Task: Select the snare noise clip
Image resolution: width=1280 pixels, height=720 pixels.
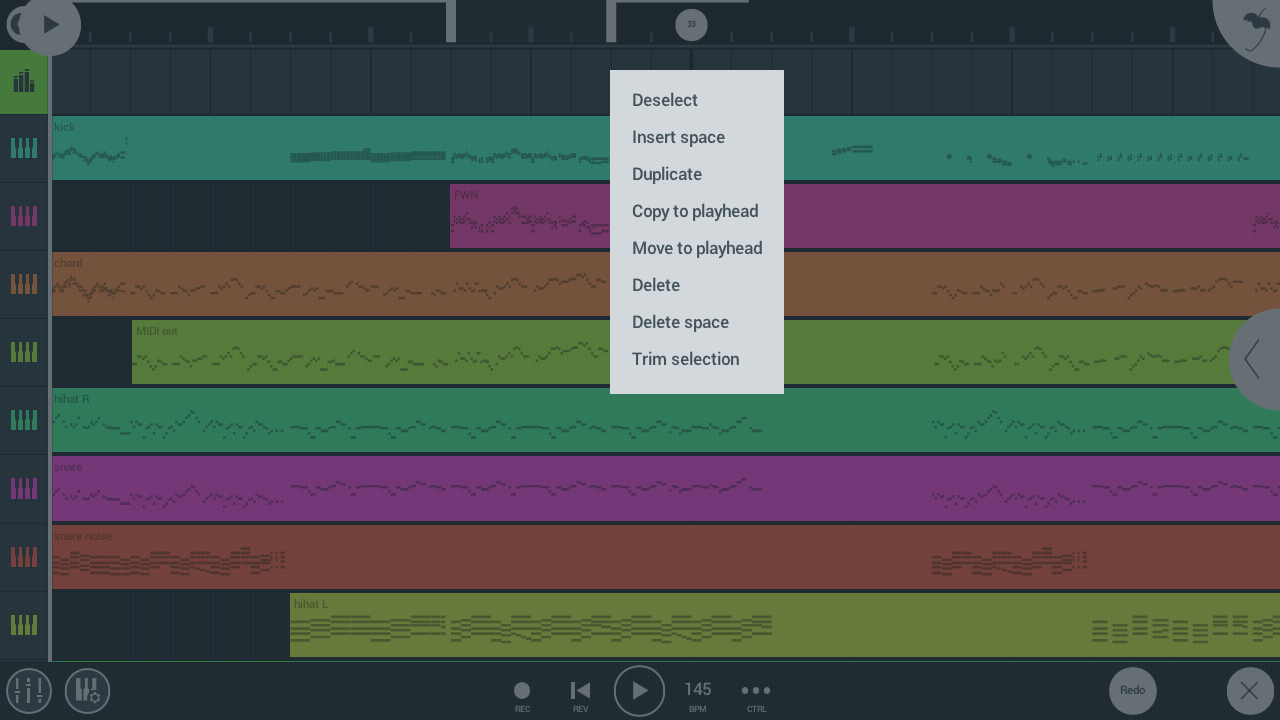Action: 666,557
